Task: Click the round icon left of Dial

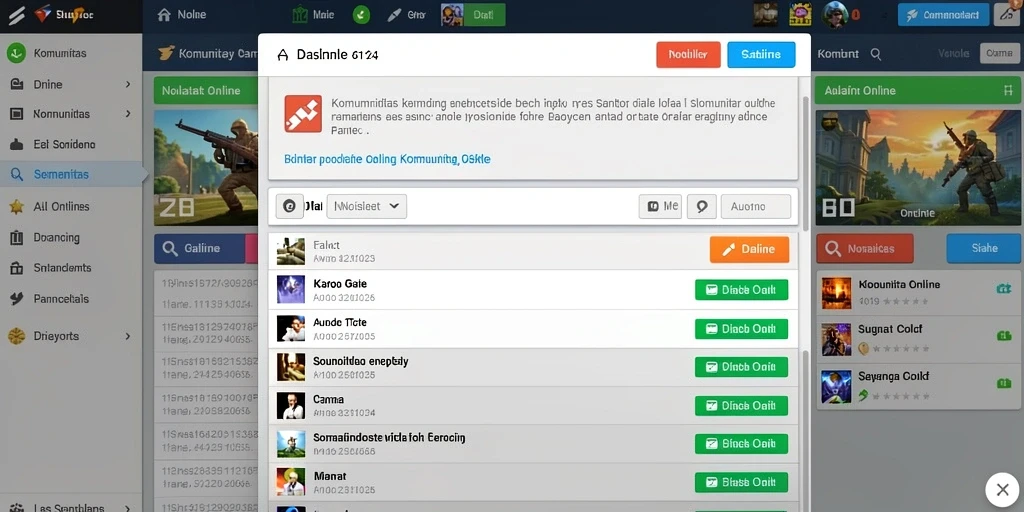Action: 289,206
